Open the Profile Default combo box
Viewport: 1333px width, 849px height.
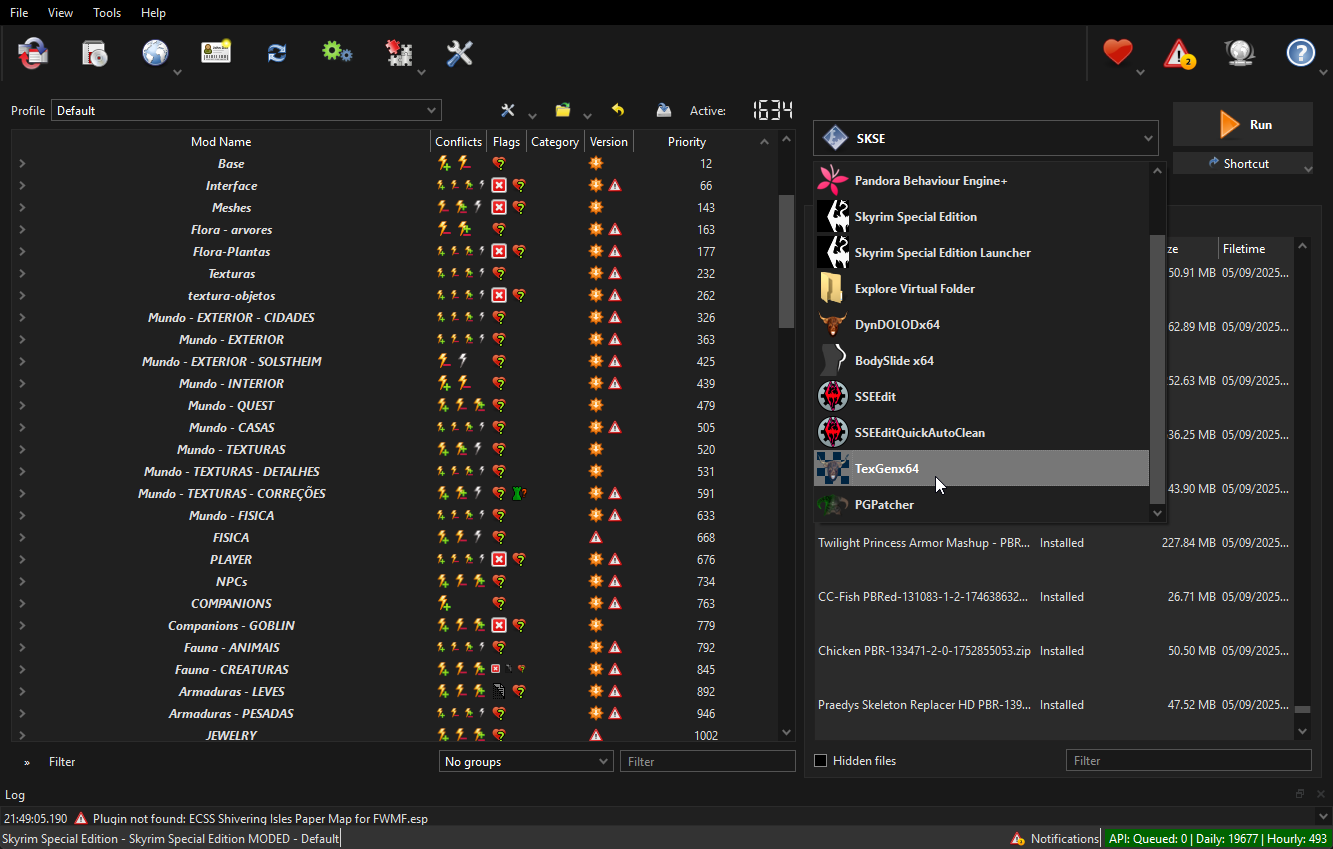click(x=246, y=110)
